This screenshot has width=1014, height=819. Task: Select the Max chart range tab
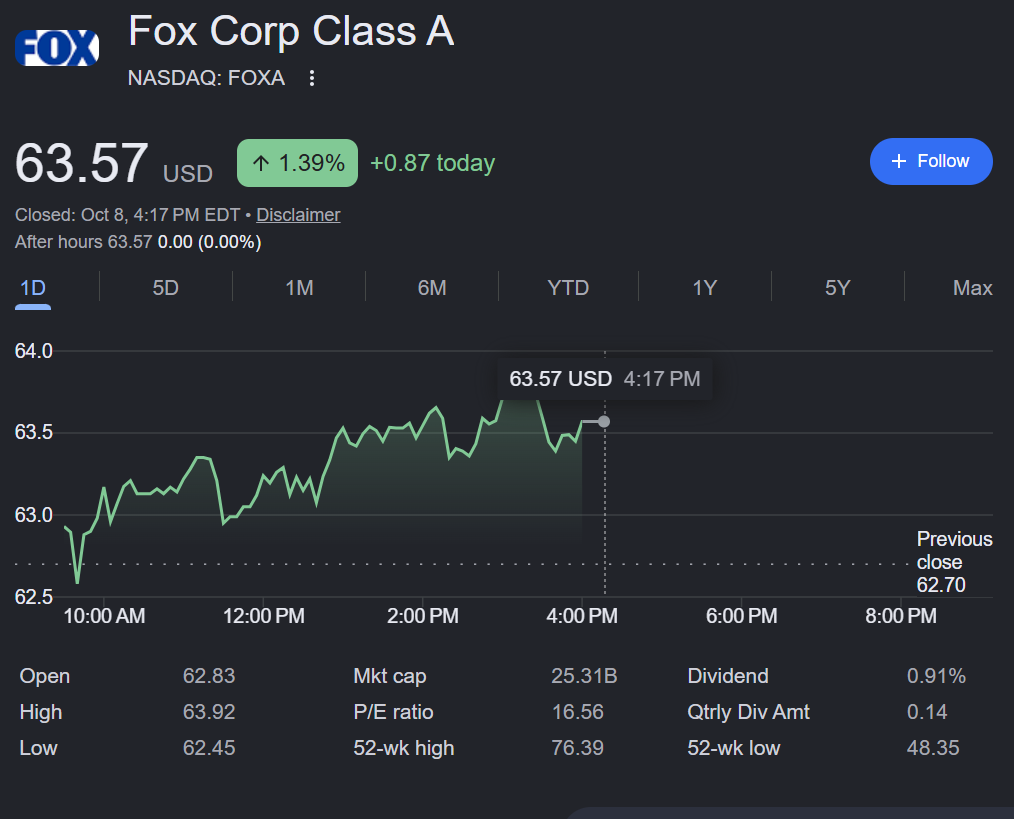click(972, 288)
